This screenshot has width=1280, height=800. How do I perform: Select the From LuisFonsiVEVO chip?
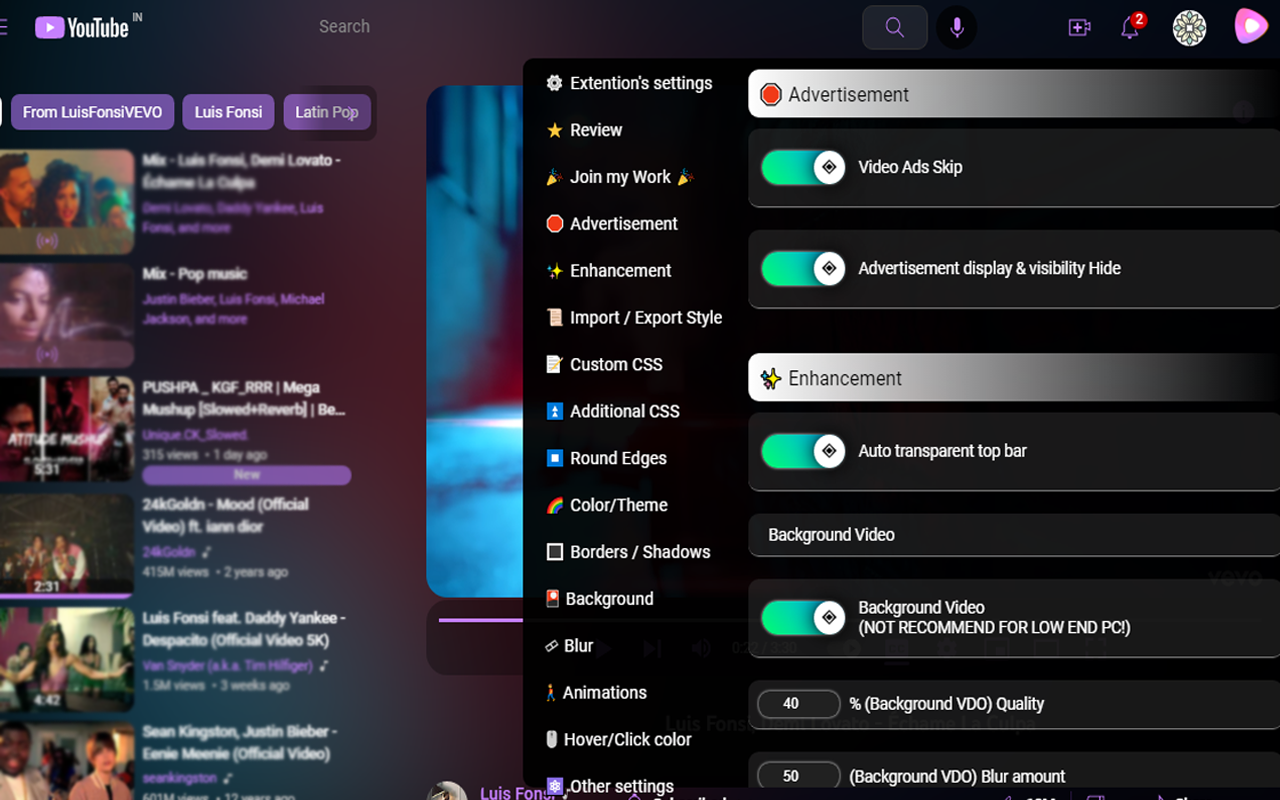tap(92, 112)
